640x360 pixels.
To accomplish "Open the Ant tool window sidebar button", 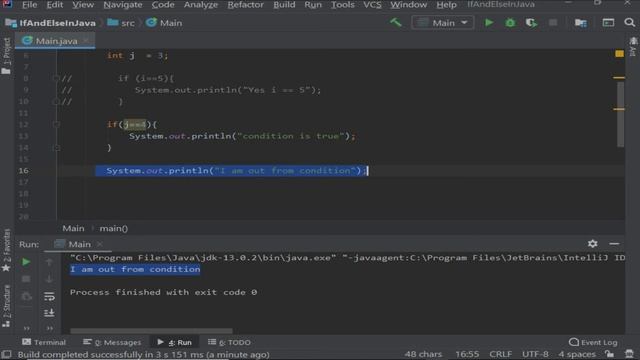I will [633, 47].
